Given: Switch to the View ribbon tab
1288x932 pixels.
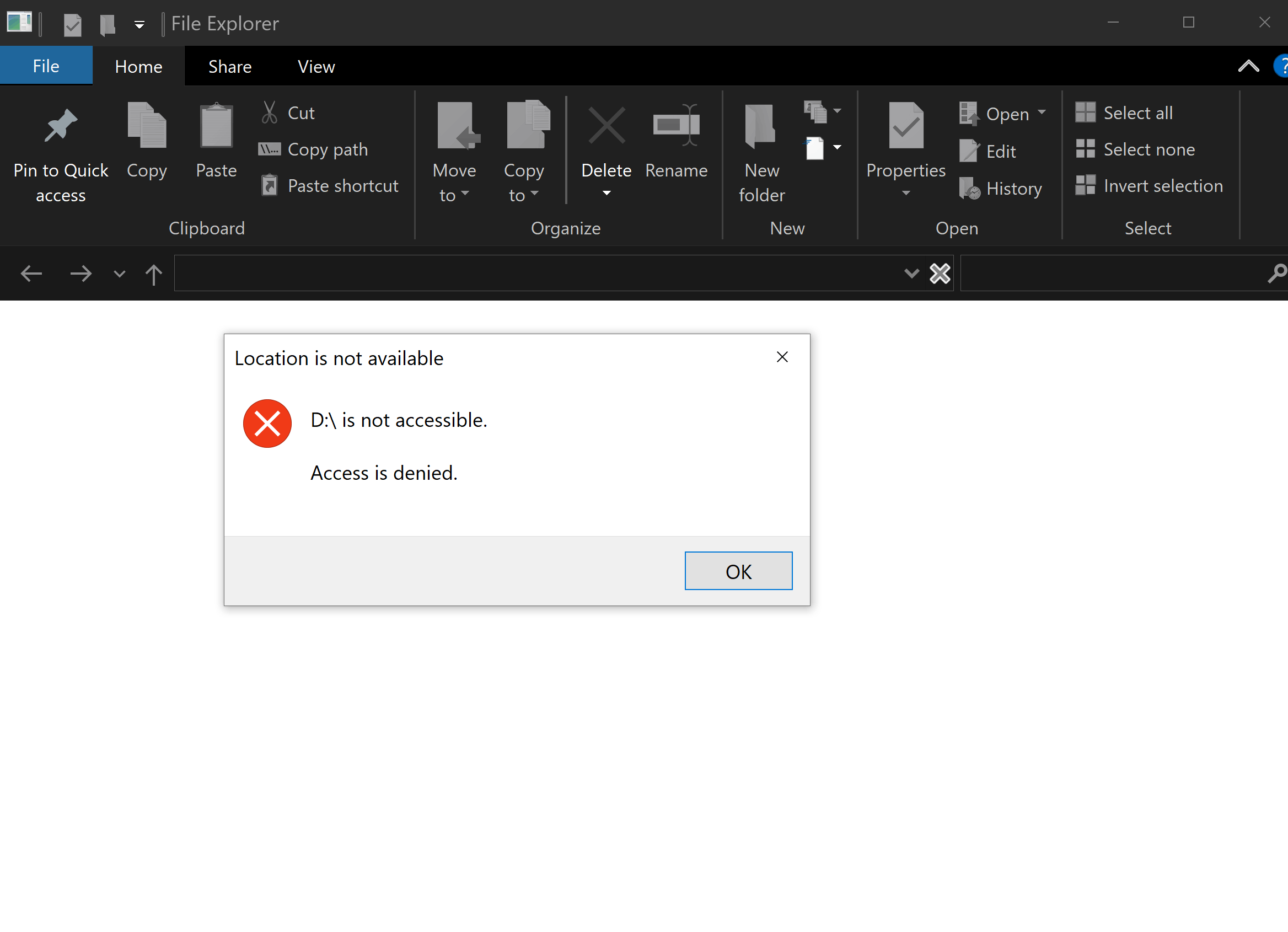Looking at the screenshot, I should [316, 66].
